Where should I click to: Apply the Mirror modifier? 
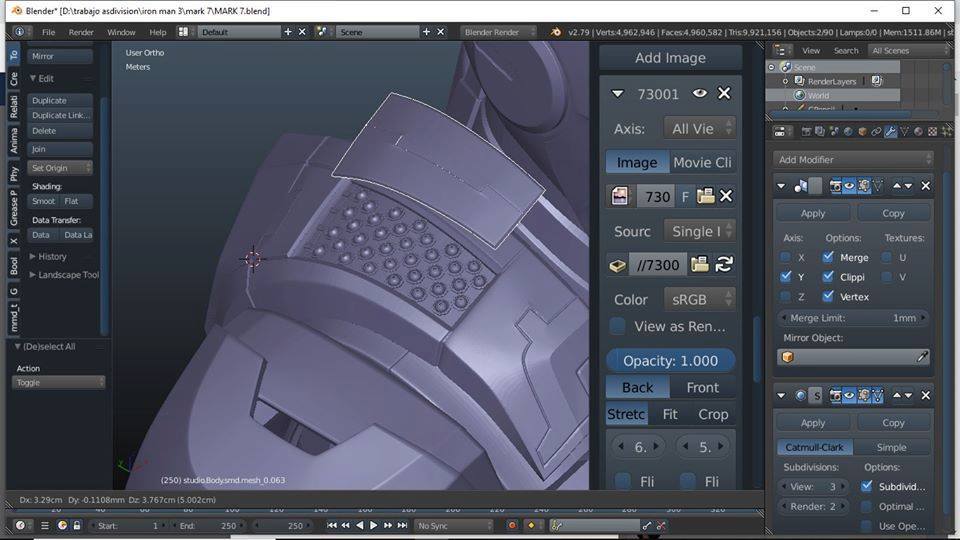click(x=812, y=213)
